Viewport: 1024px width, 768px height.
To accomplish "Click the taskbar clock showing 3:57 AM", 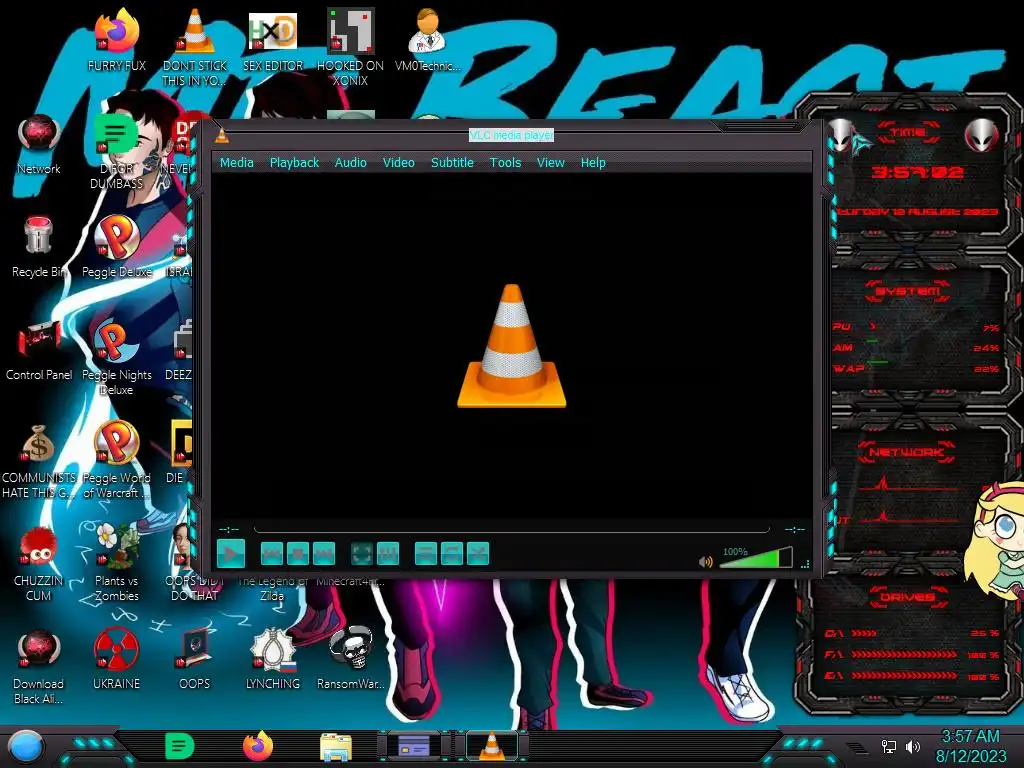I will click(x=970, y=746).
